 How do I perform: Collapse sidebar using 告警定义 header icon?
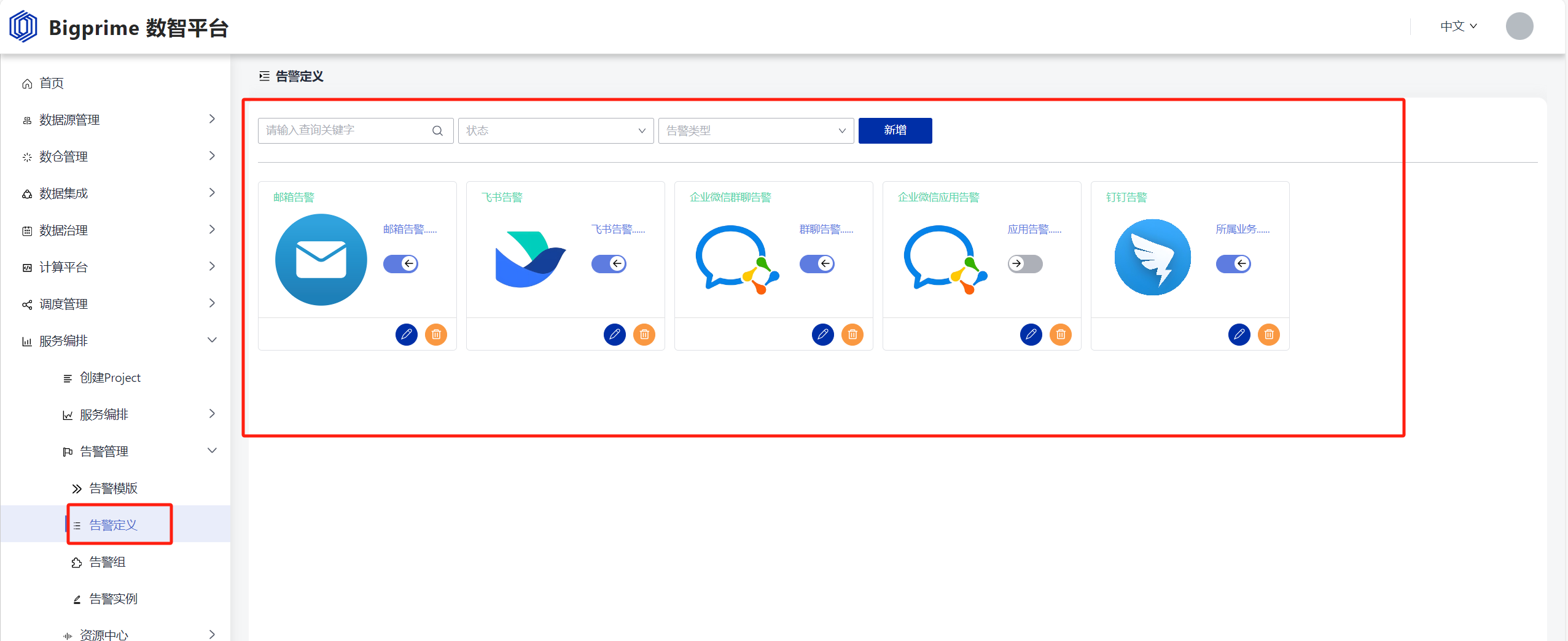click(264, 76)
